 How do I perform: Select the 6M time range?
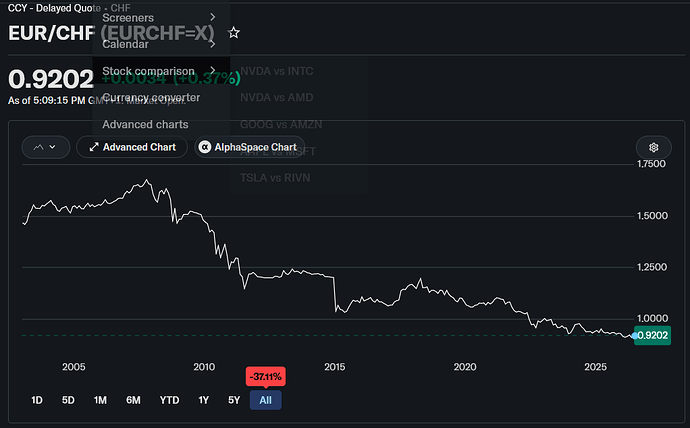click(x=133, y=400)
